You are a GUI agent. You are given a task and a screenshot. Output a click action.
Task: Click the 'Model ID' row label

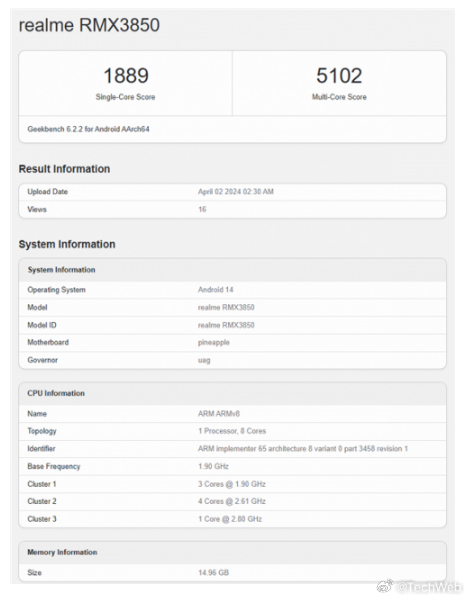[x=42, y=325]
